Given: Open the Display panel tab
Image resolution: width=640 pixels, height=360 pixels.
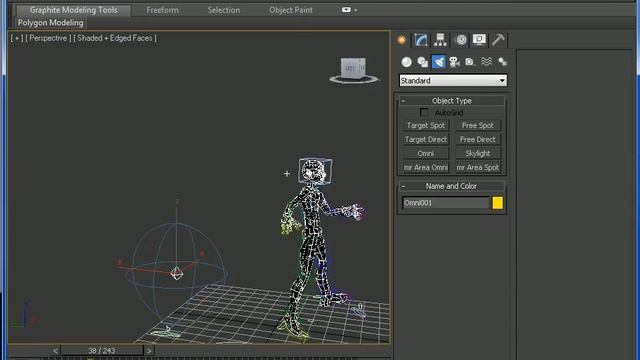Looking at the screenshot, I should click(x=479, y=40).
